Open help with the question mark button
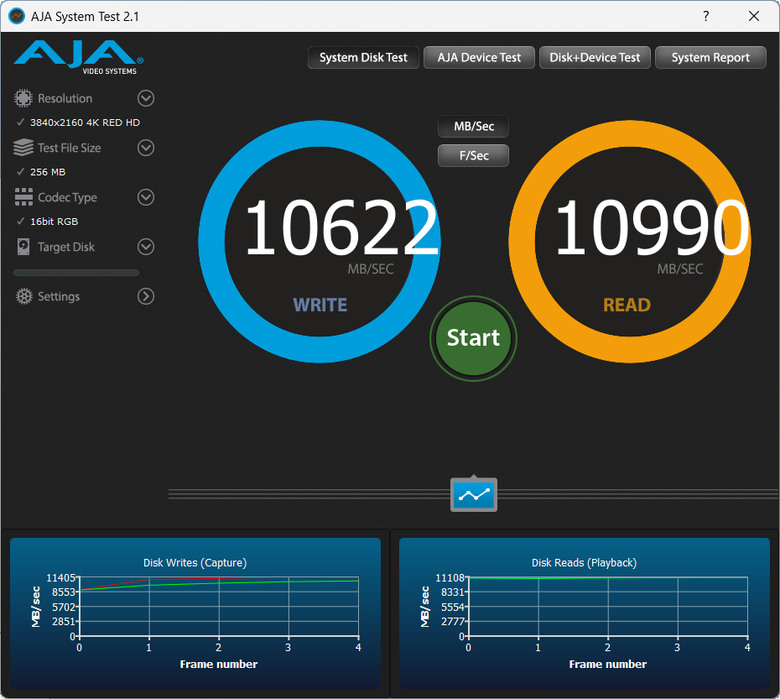780x699 pixels. 705,16
